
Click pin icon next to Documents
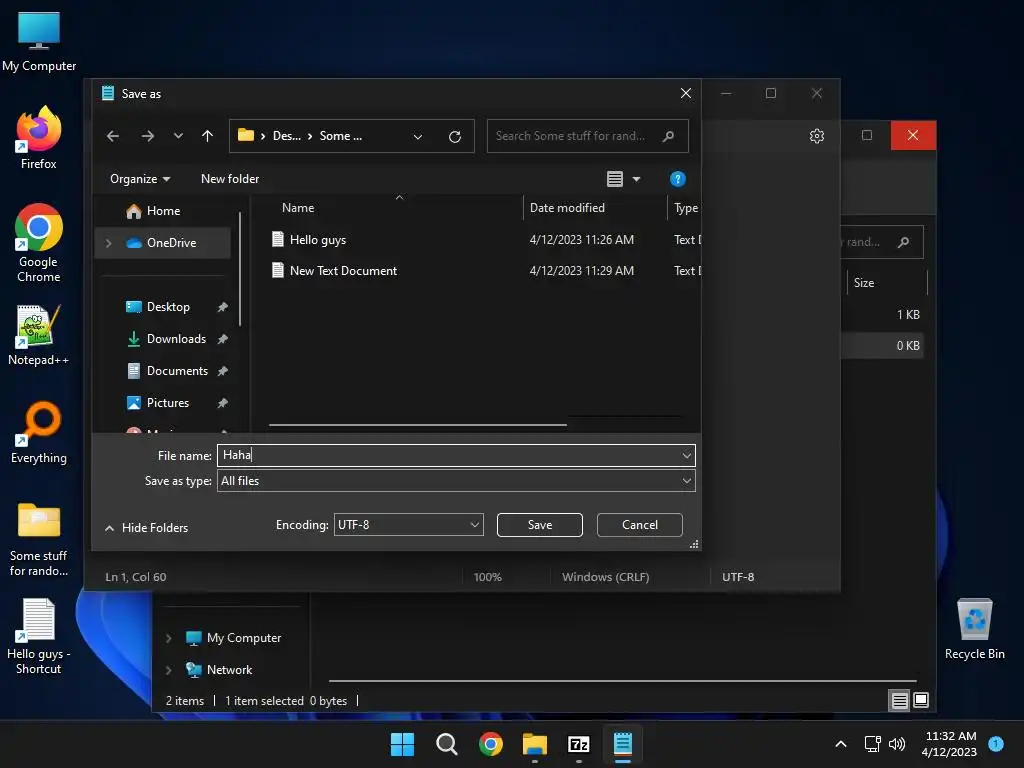[223, 371]
